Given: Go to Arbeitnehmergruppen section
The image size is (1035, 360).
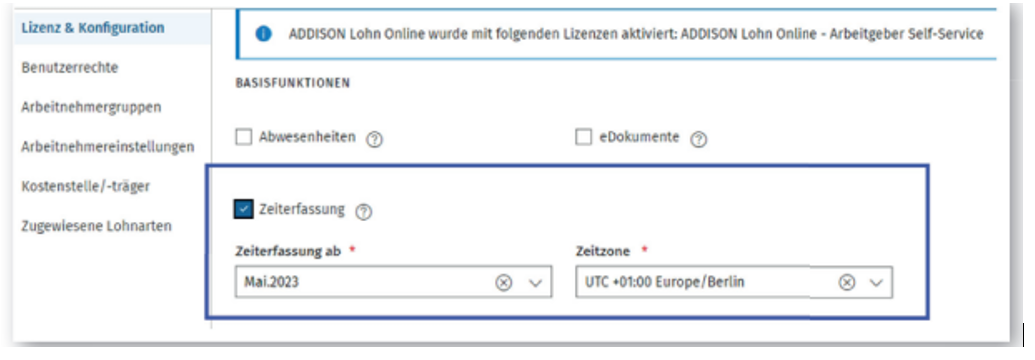Looking at the screenshot, I should click(x=91, y=107).
